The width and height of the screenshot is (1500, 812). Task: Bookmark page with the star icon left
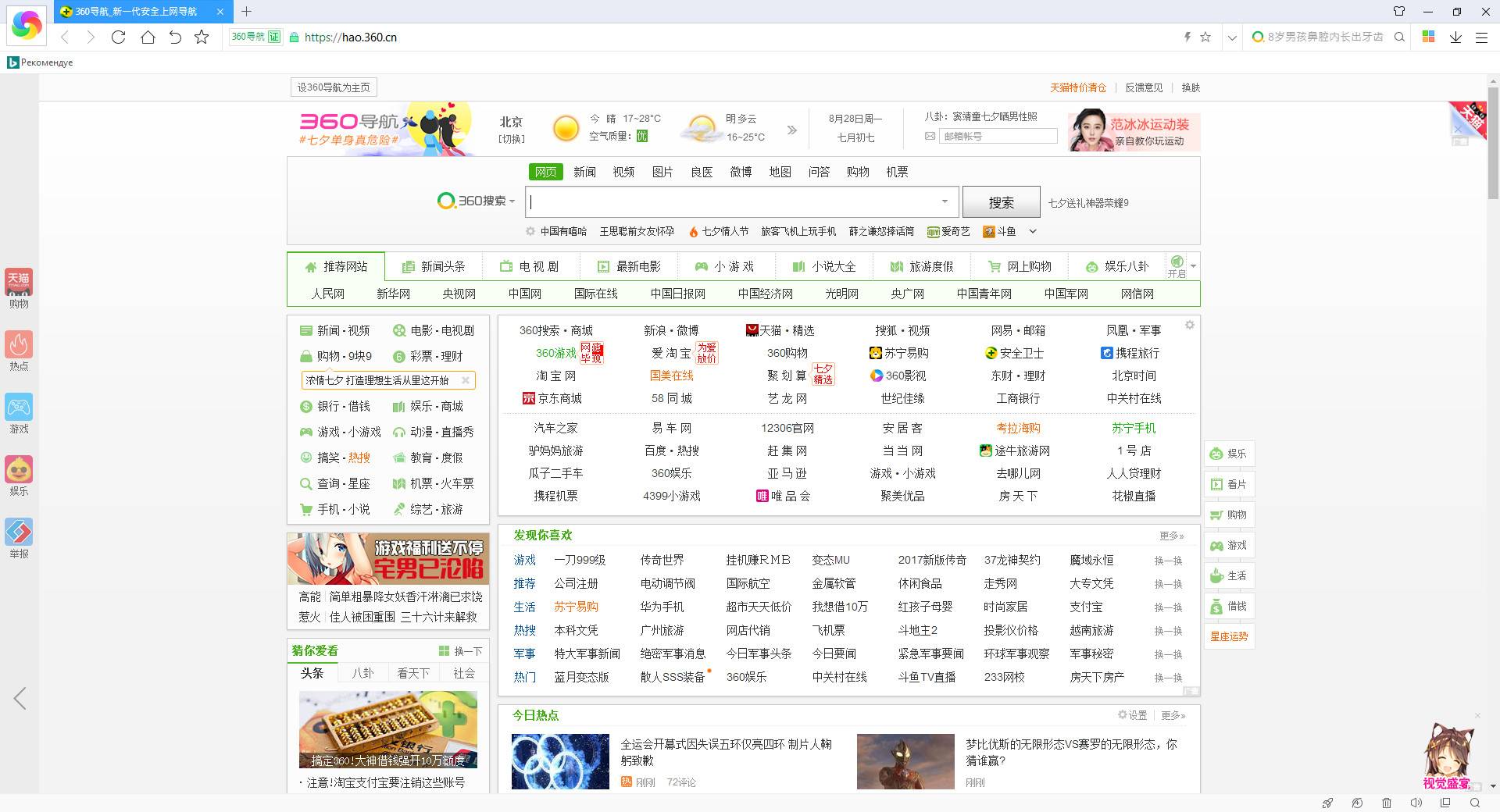[x=202, y=37]
